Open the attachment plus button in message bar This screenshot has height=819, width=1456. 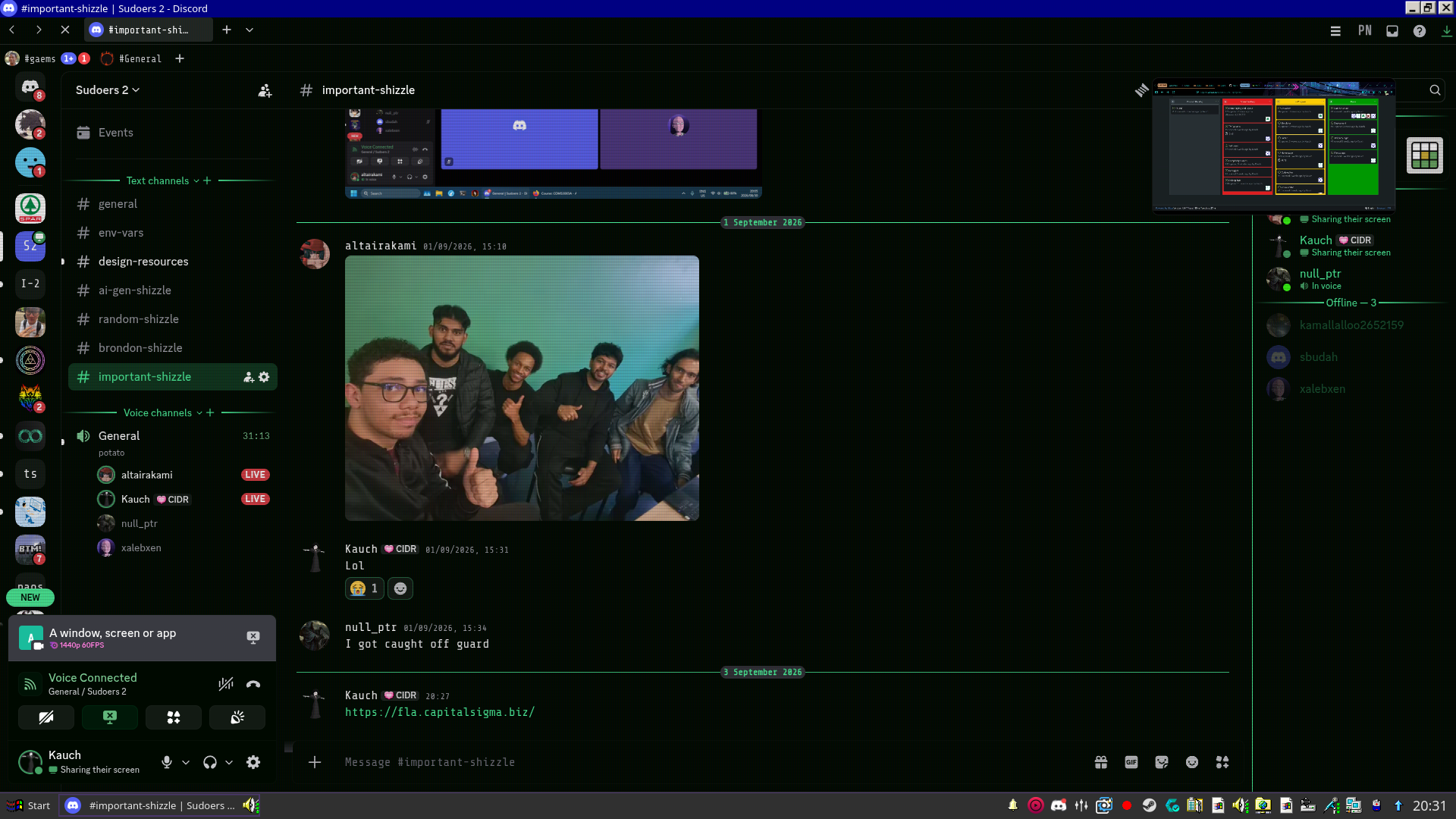(x=315, y=762)
